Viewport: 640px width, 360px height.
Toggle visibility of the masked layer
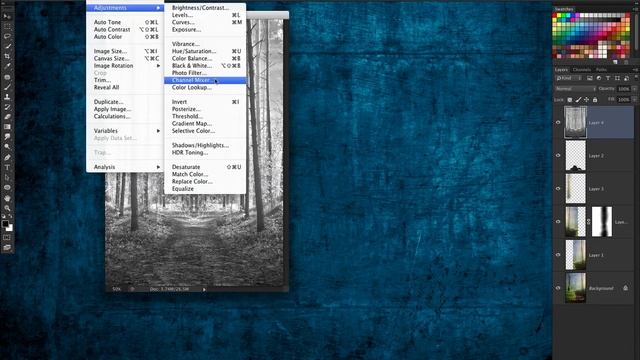click(x=558, y=222)
